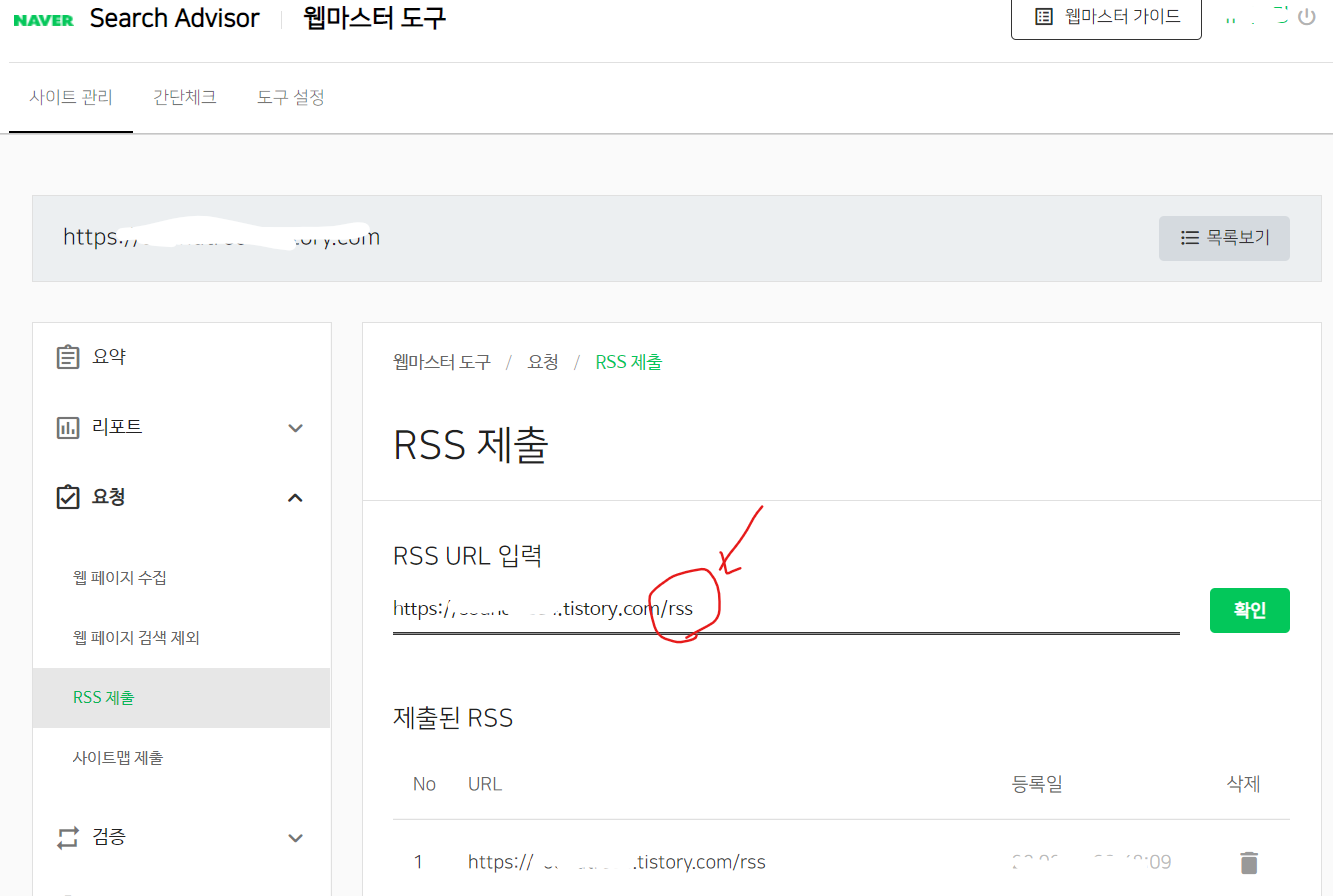This screenshot has height=896, width=1333.
Task: Click the 리포트 chart icon
Action: coord(68,428)
